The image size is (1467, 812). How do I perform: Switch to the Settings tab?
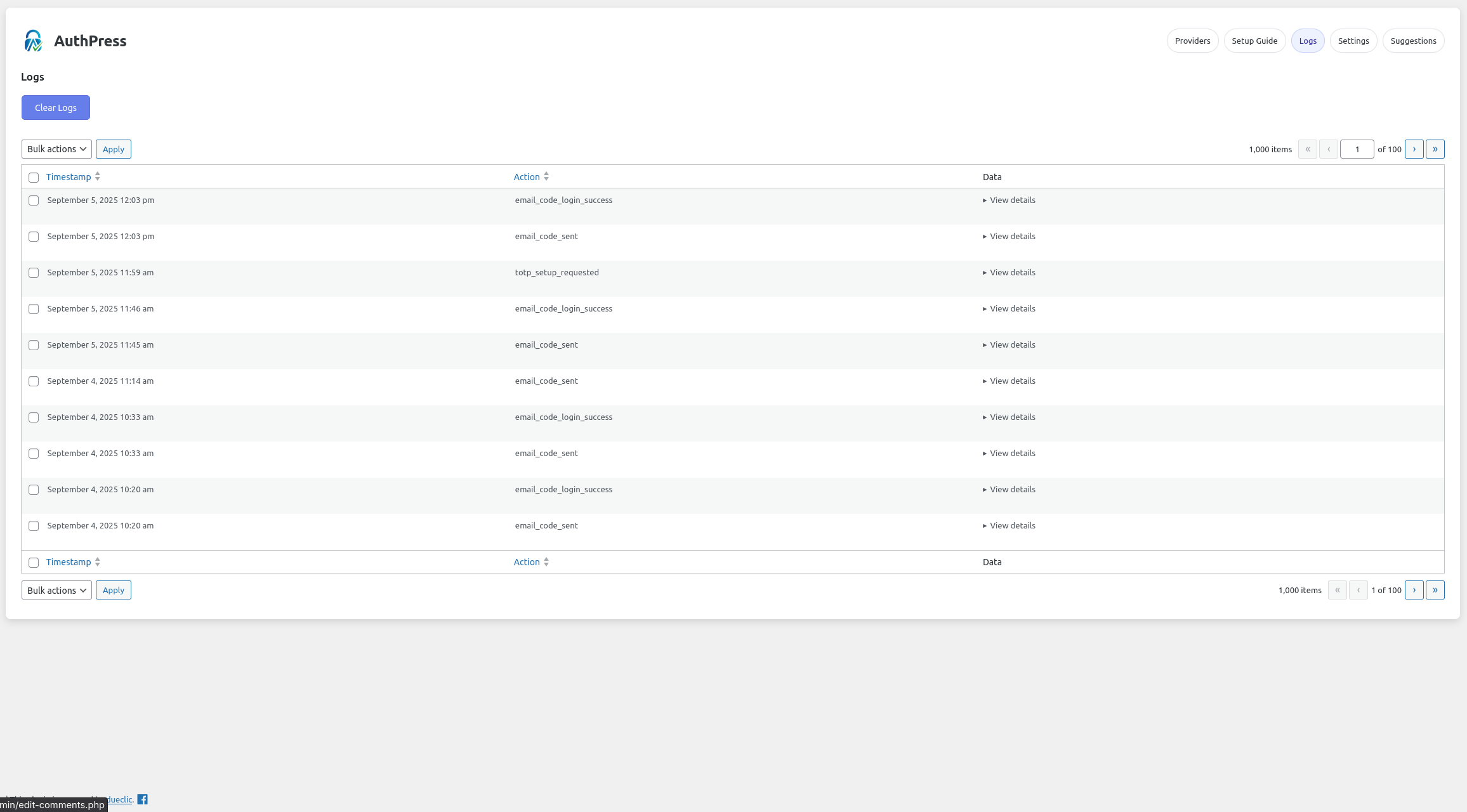click(x=1353, y=40)
